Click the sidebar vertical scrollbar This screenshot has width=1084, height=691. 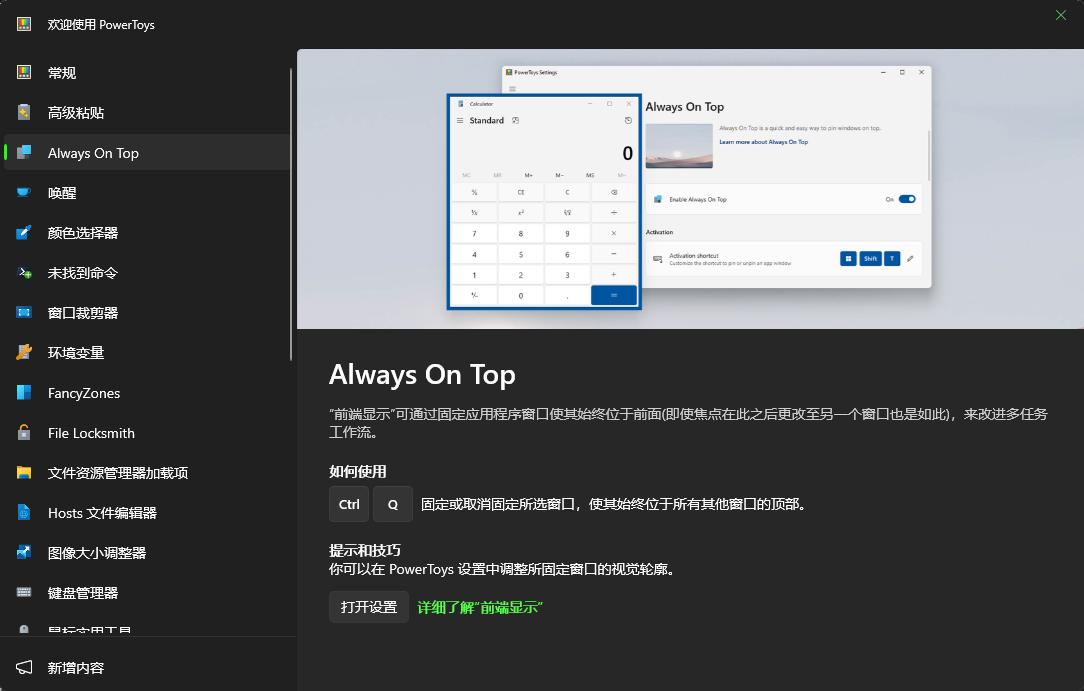pyautogui.click(x=291, y=214)
